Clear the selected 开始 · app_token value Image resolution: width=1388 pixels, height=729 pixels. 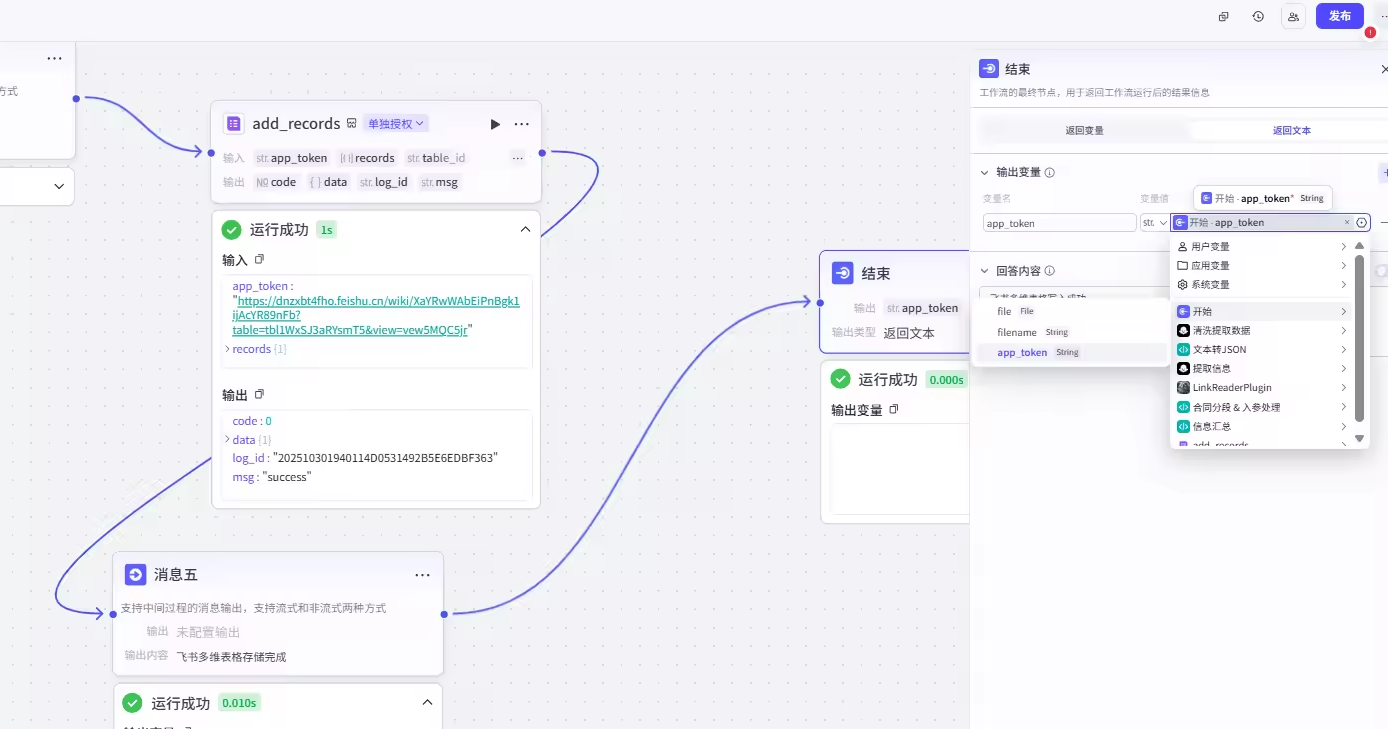[1346, 223]
